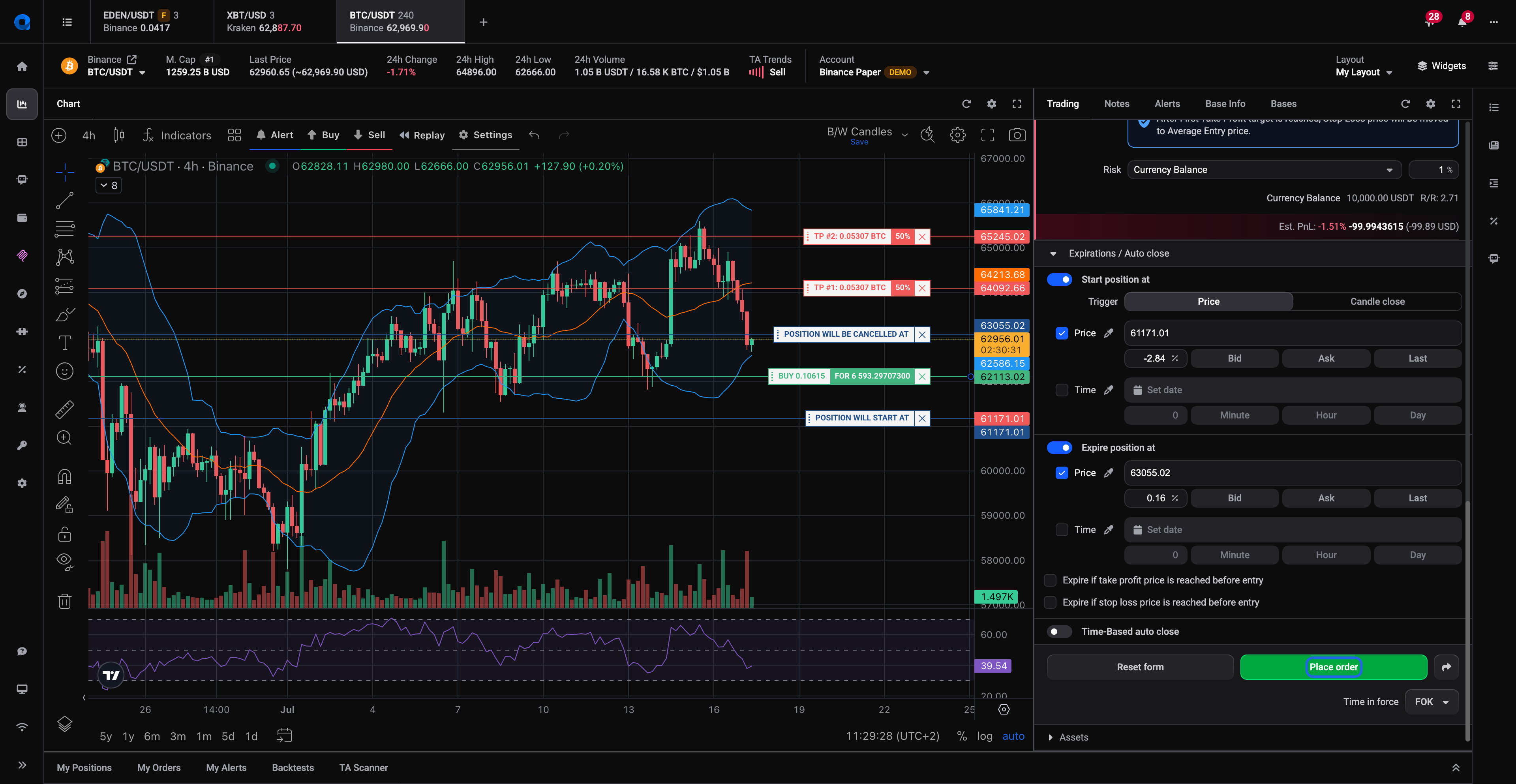Select the trend line drawing tool
Viewport: 1516px width, 784px height.
(x=65, y=201)
